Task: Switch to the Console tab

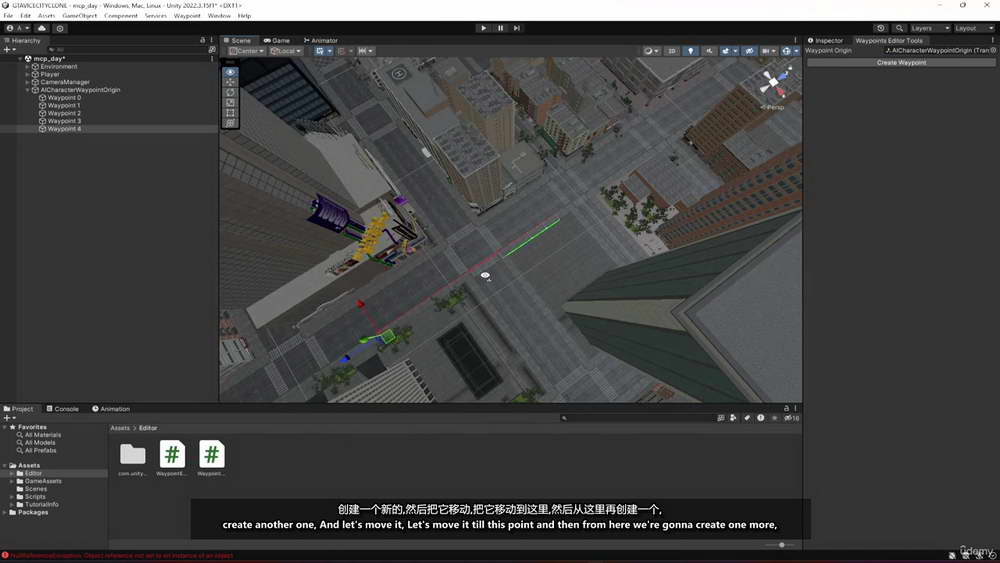Action: pos(62,409)
